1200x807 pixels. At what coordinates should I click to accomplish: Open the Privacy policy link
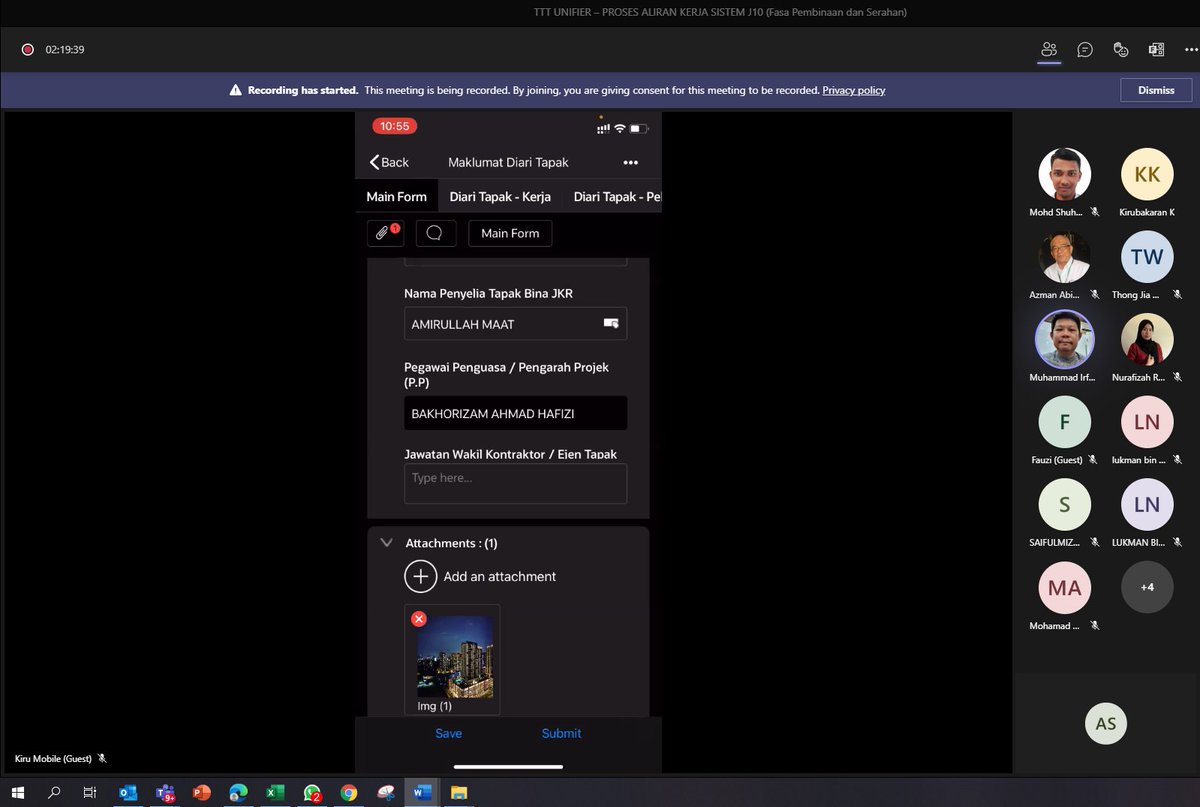tap(853, 90)
